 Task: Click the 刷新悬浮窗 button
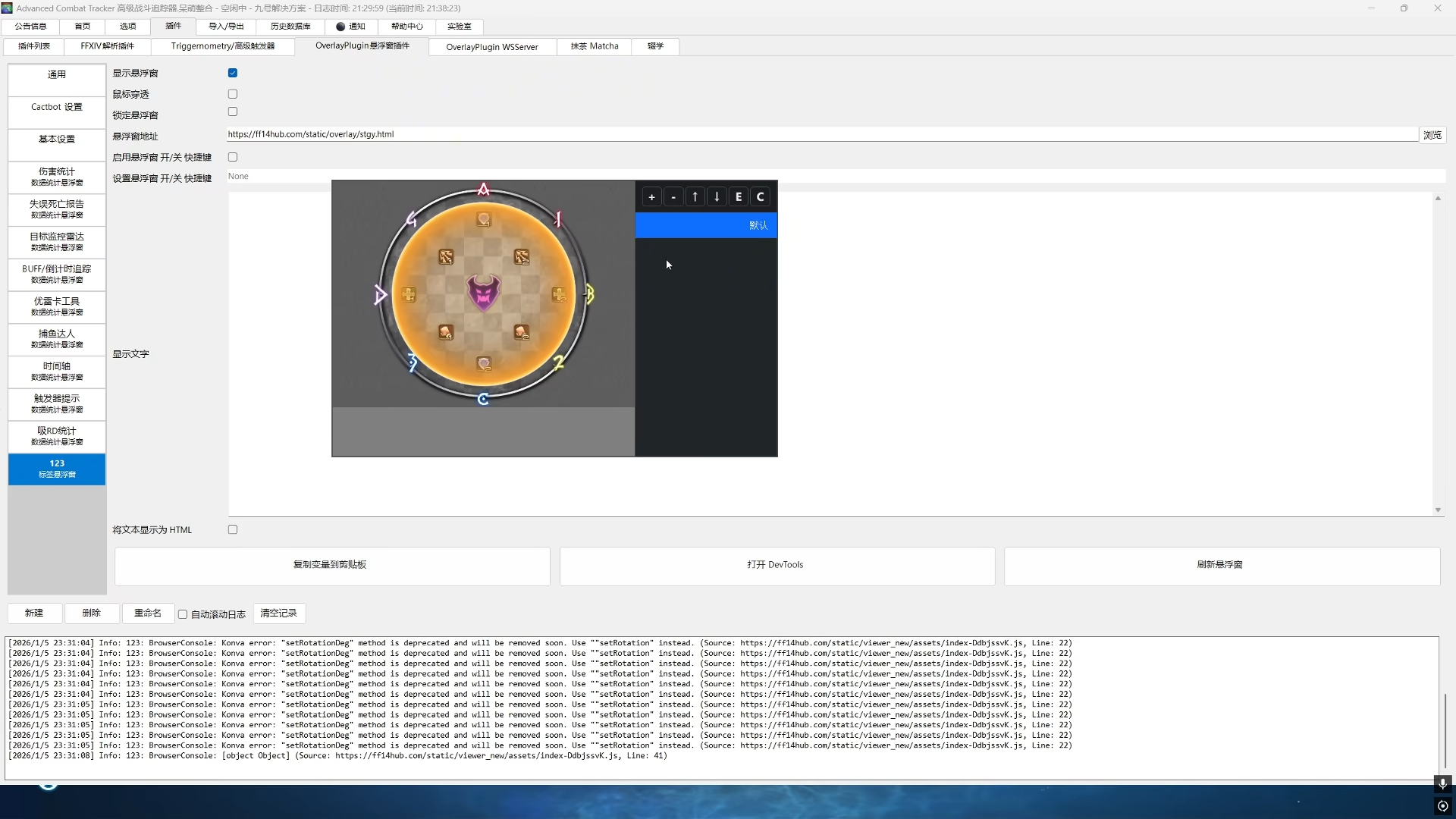(x=1221, y=565)
